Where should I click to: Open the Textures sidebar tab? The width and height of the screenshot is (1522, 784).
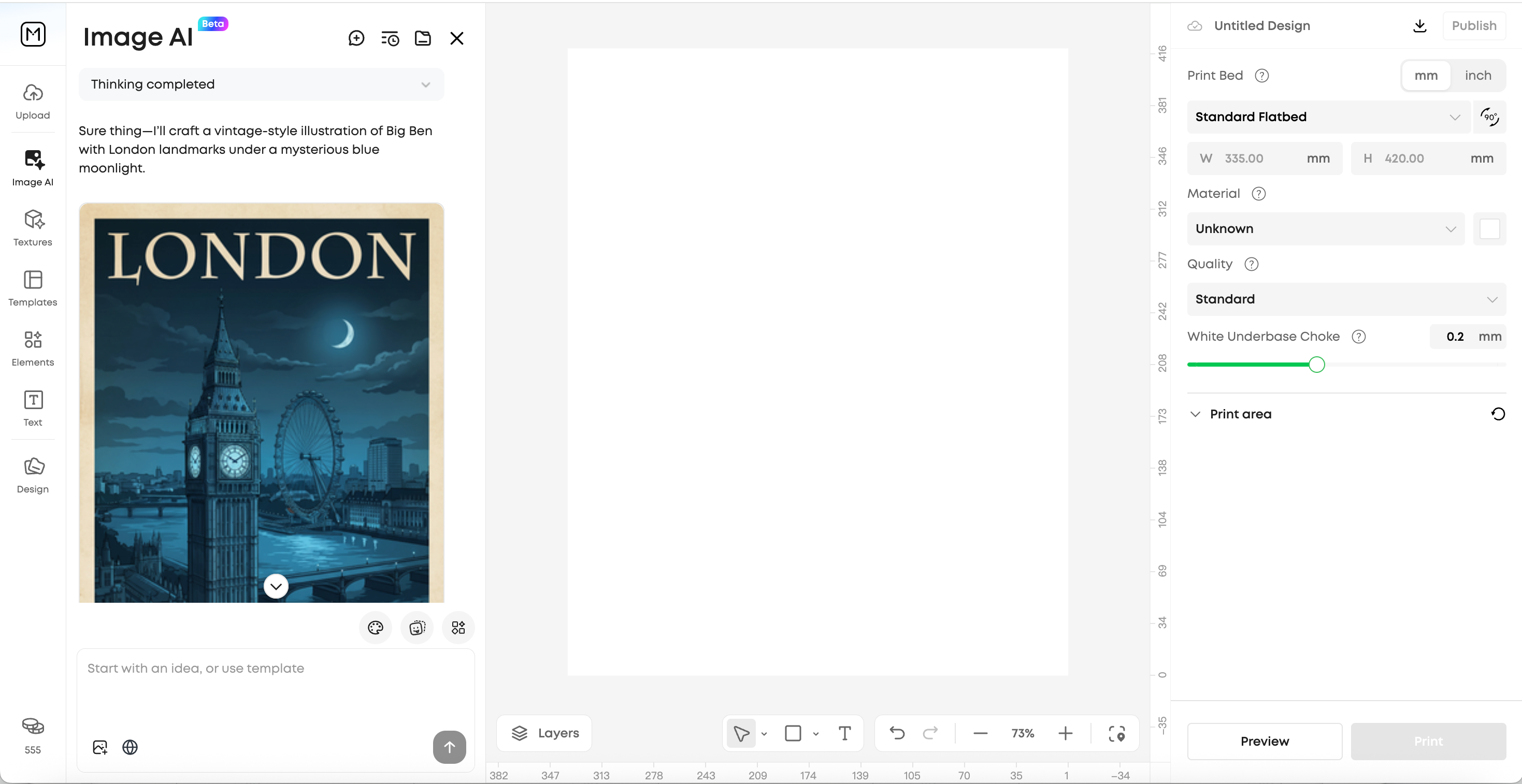click(x=33, y=227)
